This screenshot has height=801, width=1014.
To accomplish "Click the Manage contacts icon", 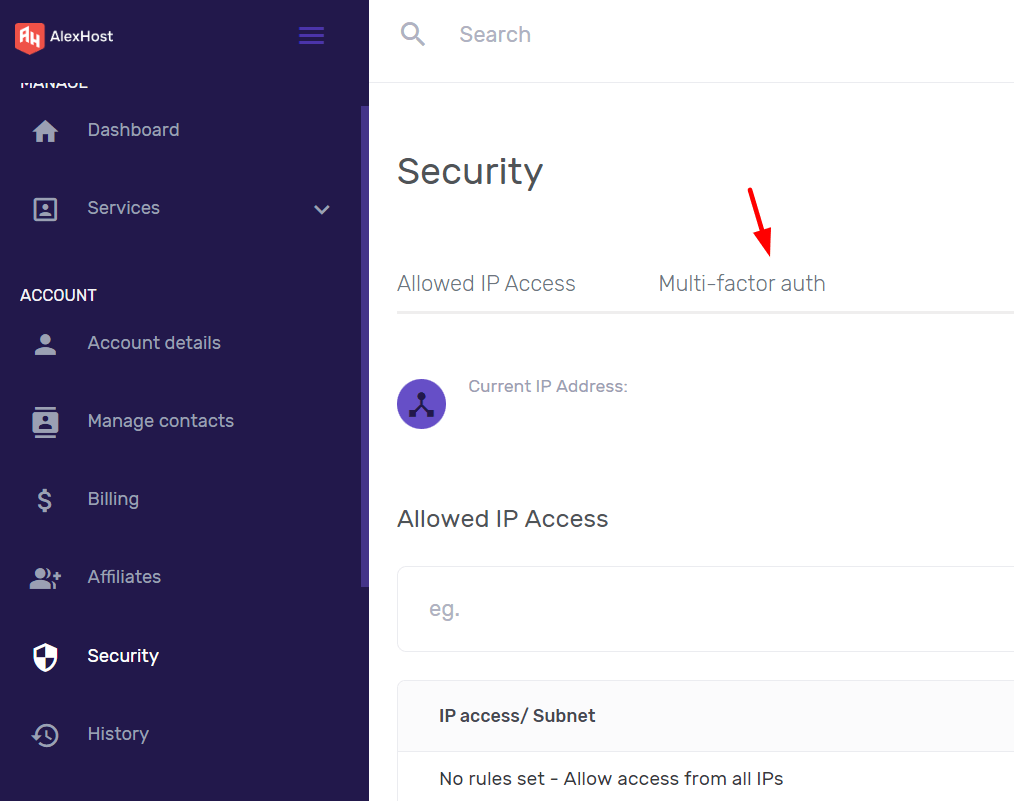I will point(45,422).
